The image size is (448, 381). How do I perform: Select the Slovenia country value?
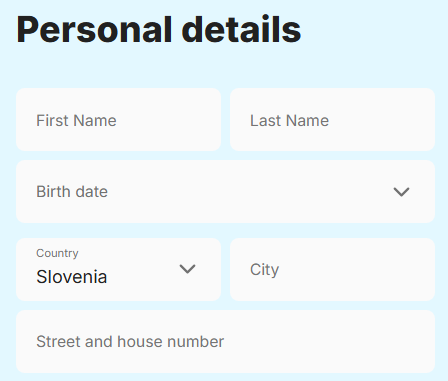[x=72, y=277]
